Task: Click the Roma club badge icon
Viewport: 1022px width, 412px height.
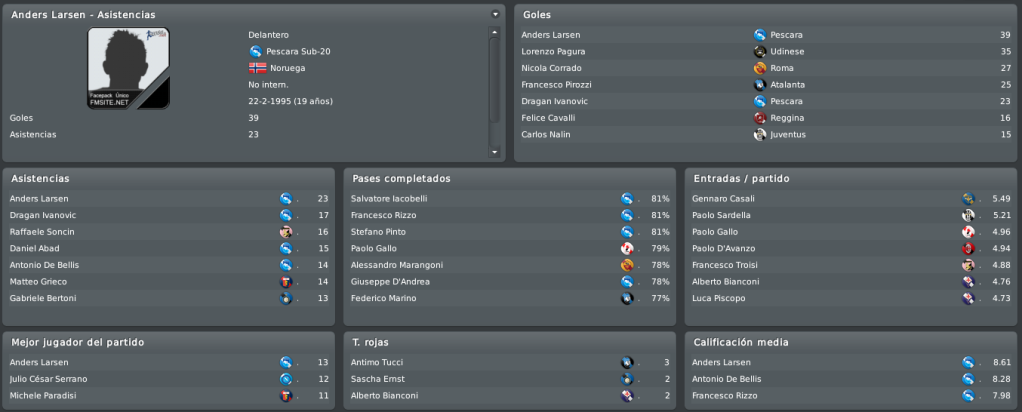Action: (x=759, y=68)
